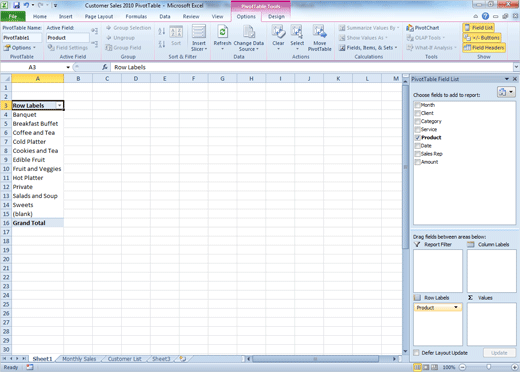Click the Field Settings button
This screenshot has width=520, height=372.
68,48
